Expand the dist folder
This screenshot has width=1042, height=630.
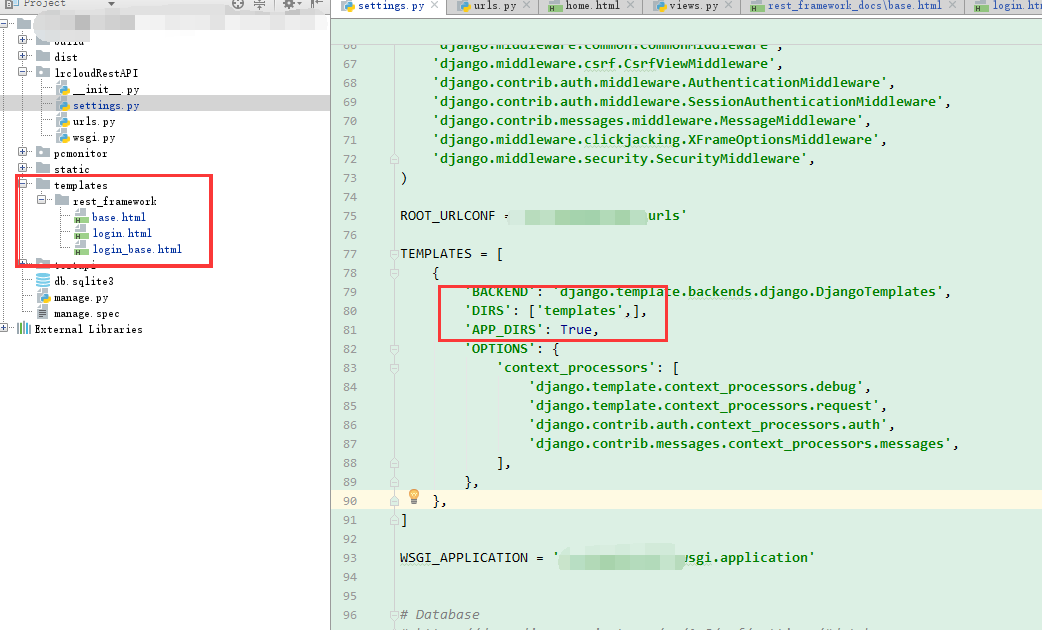click(23, 56)
